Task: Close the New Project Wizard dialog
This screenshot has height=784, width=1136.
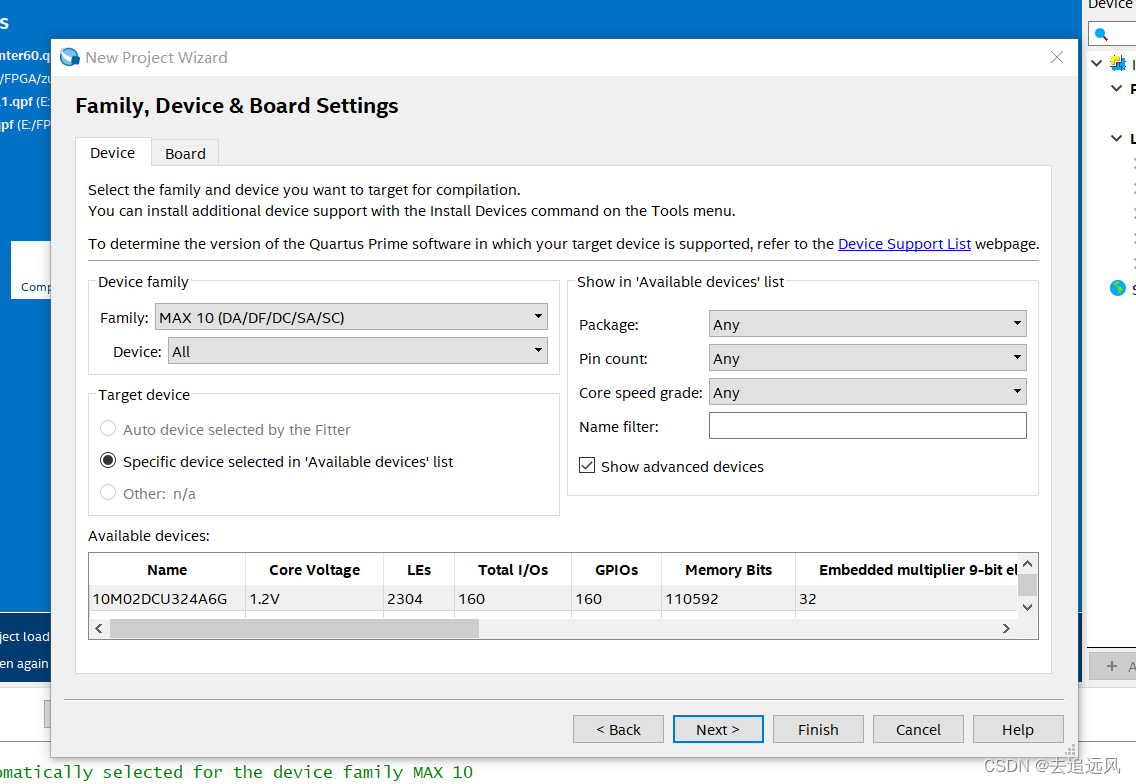Action: [x=1057, y=57]
